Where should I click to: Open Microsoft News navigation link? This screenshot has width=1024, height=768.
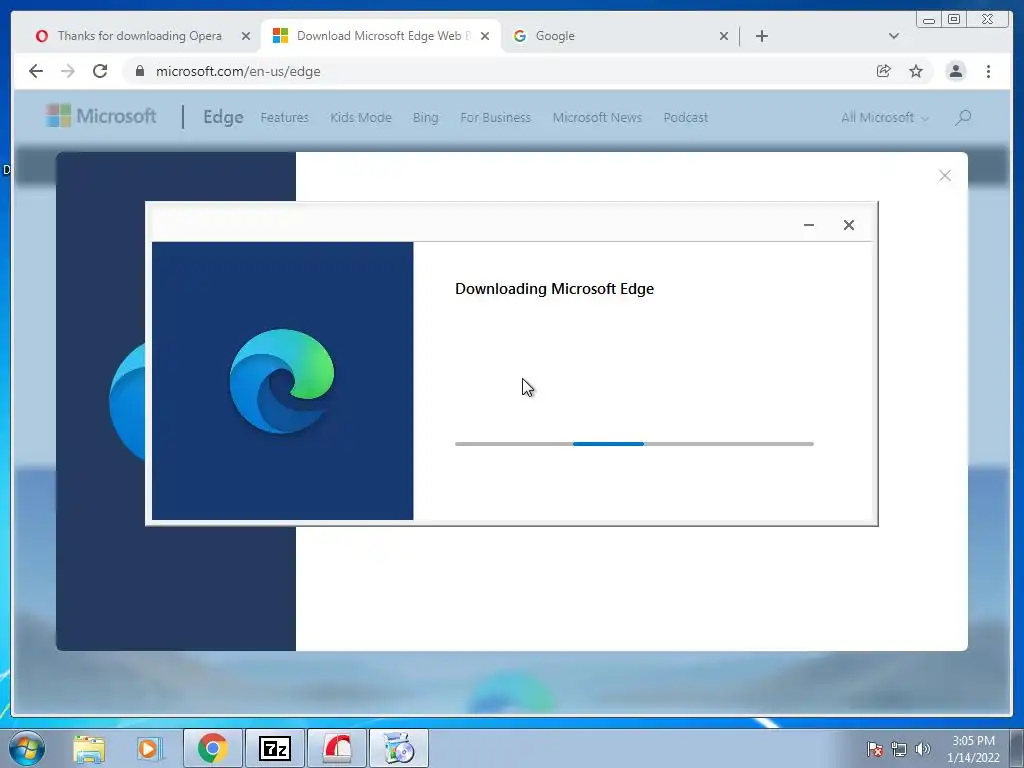597,118
